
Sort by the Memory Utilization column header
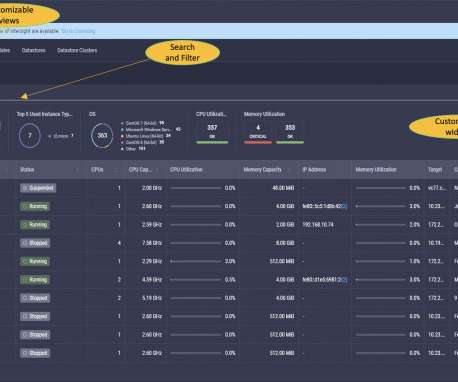pos(376,170)
